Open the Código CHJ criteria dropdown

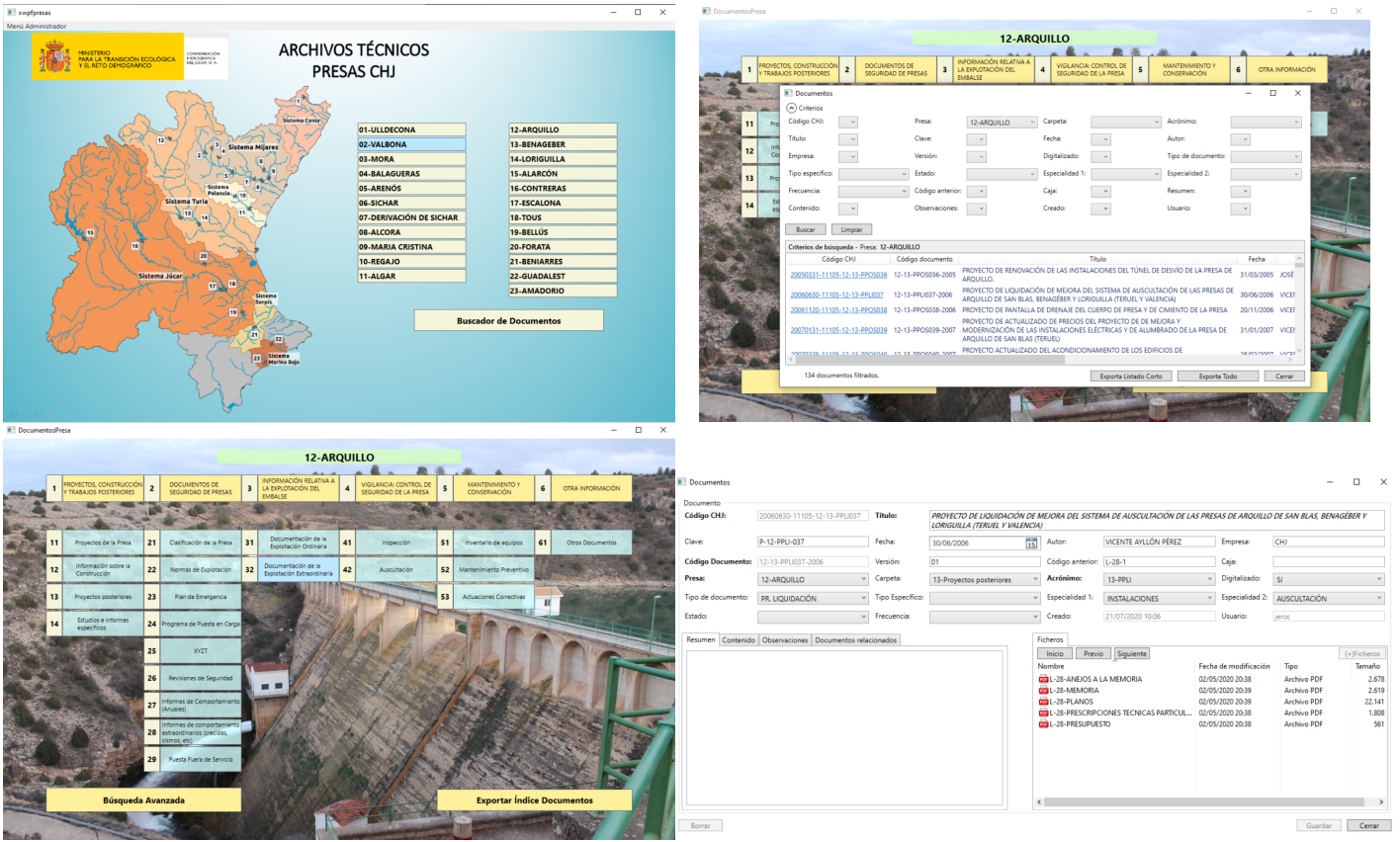click(x=848, y=123)
